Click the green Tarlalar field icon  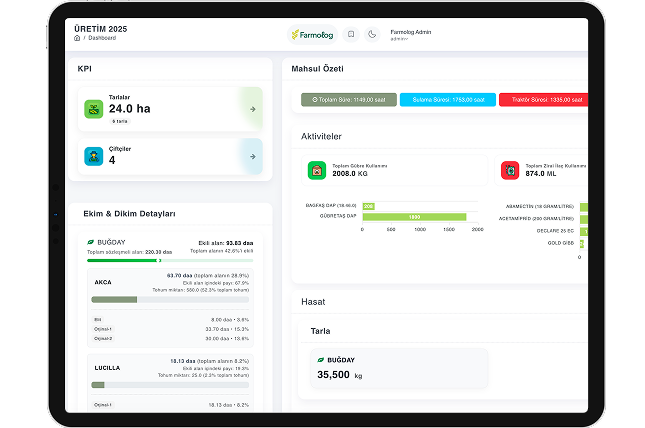[93, 109]
